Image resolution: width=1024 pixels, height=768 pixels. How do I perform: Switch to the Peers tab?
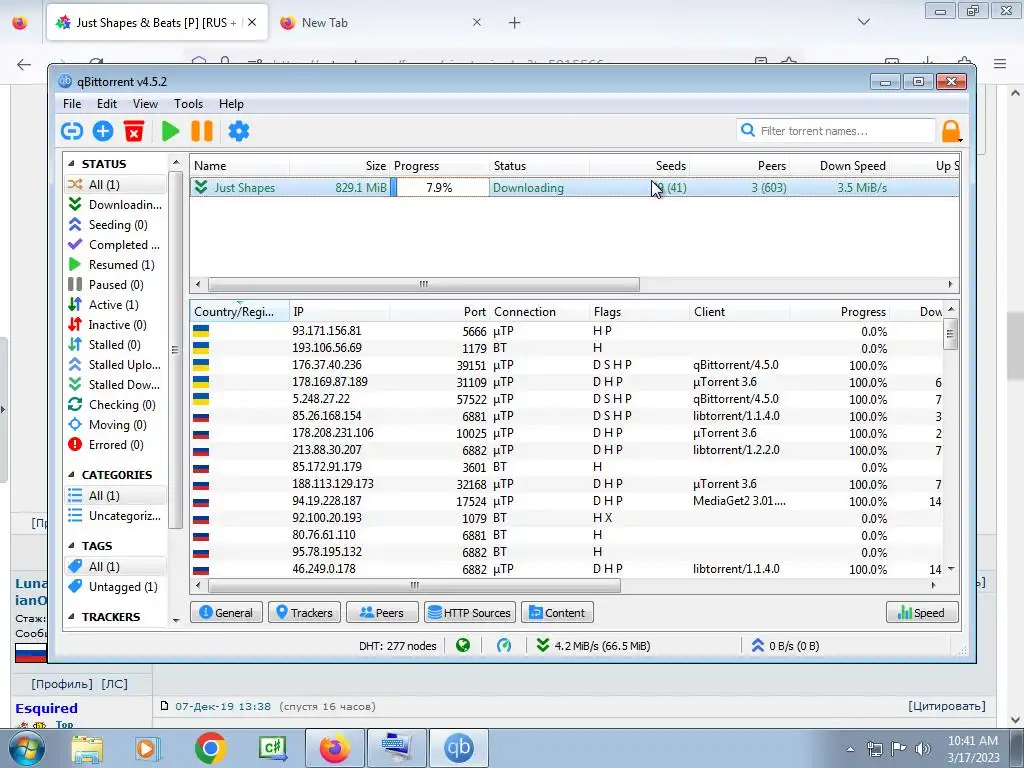382,613
